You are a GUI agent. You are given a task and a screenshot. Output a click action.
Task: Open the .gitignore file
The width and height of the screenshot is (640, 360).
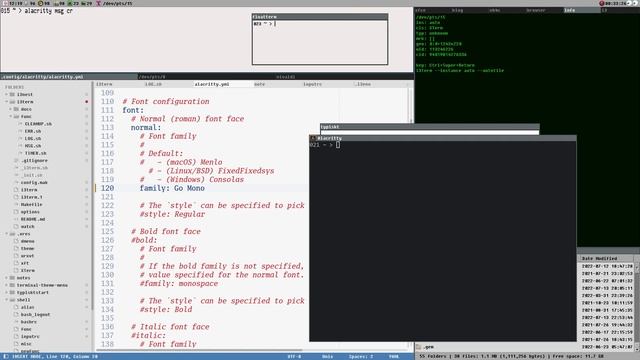(34, 160)
